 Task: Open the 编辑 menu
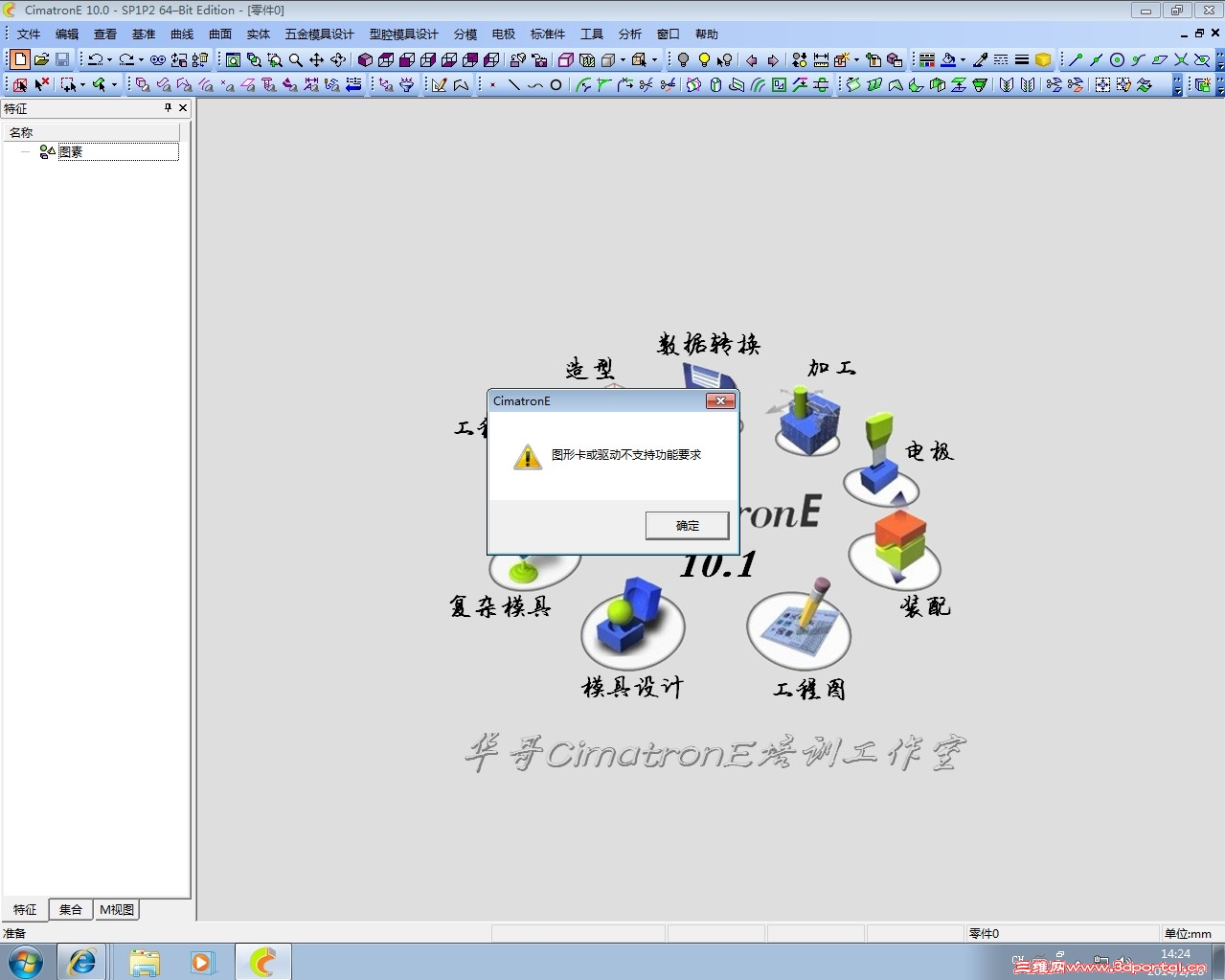point(67,34)
